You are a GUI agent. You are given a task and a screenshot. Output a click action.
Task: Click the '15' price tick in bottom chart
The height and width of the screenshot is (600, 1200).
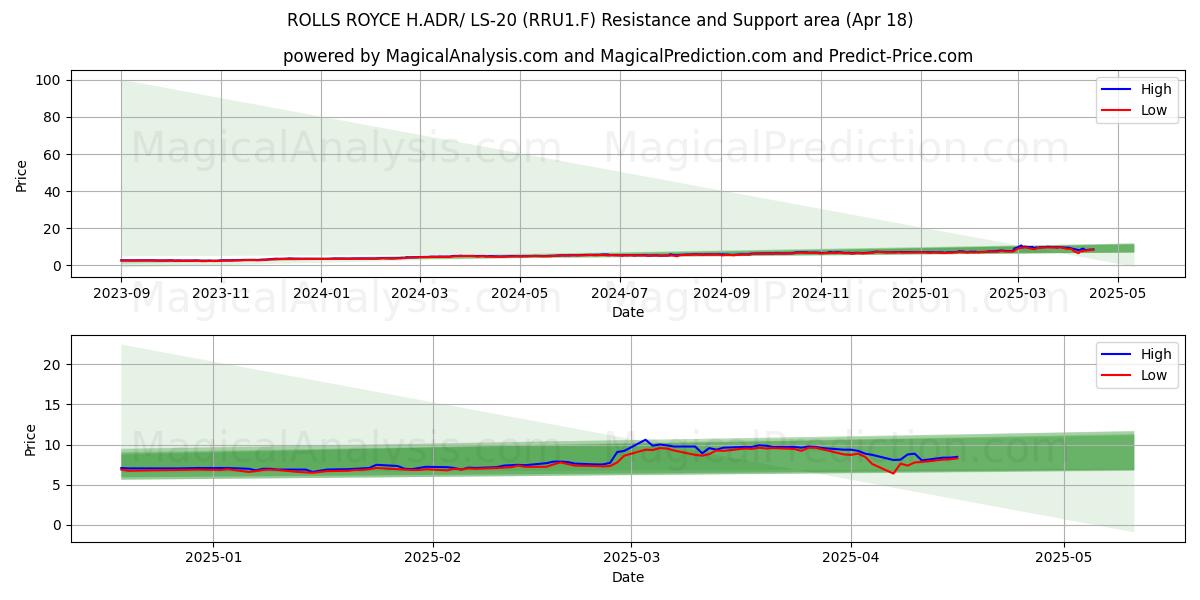point(55,405)
